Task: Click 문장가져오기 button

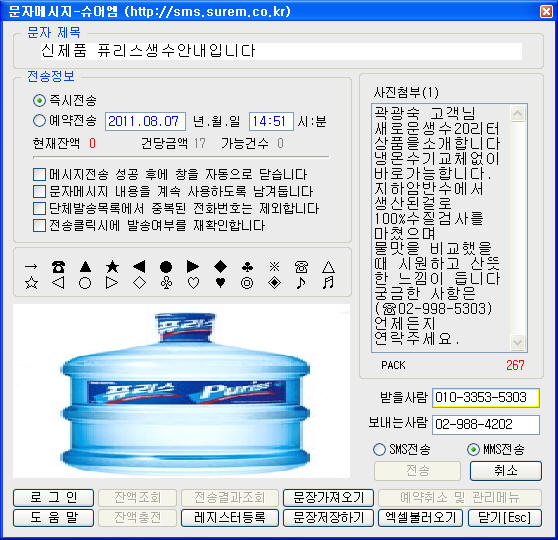Action: pos(328,497)
